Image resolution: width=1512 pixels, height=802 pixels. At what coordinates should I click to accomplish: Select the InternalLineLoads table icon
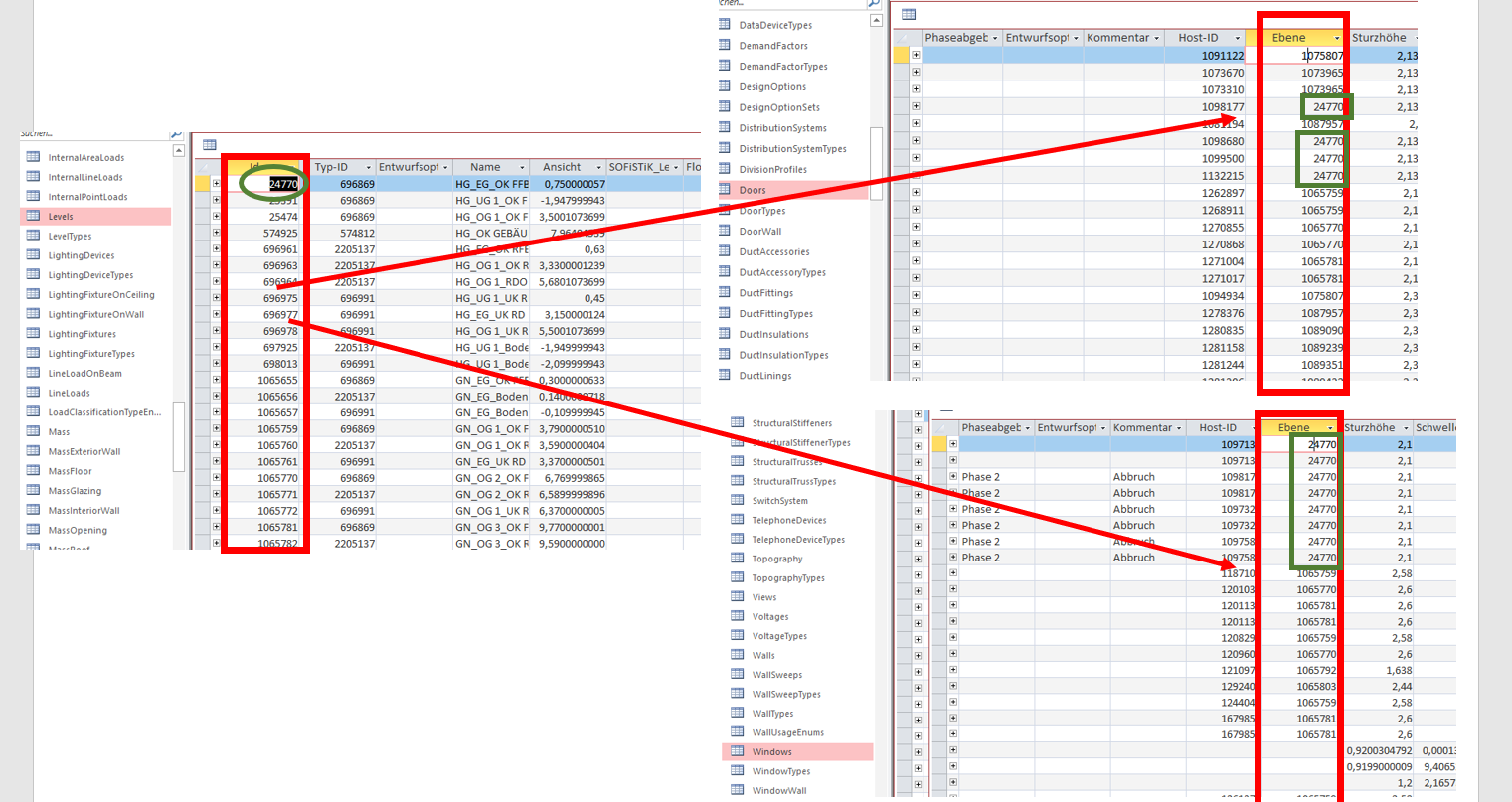click(x=33, y=177)
